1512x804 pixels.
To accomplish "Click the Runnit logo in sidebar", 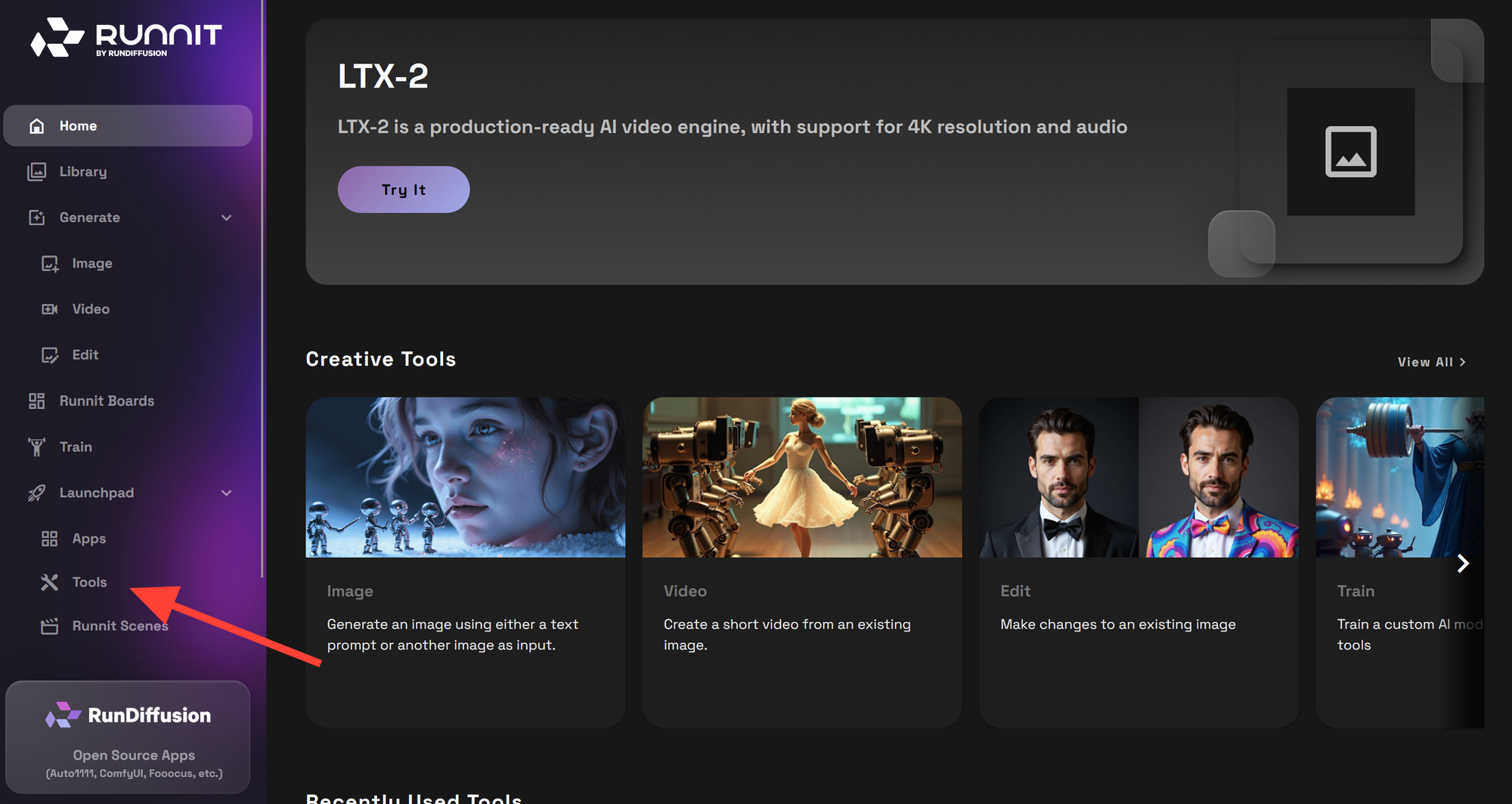I will pos(125,38).
